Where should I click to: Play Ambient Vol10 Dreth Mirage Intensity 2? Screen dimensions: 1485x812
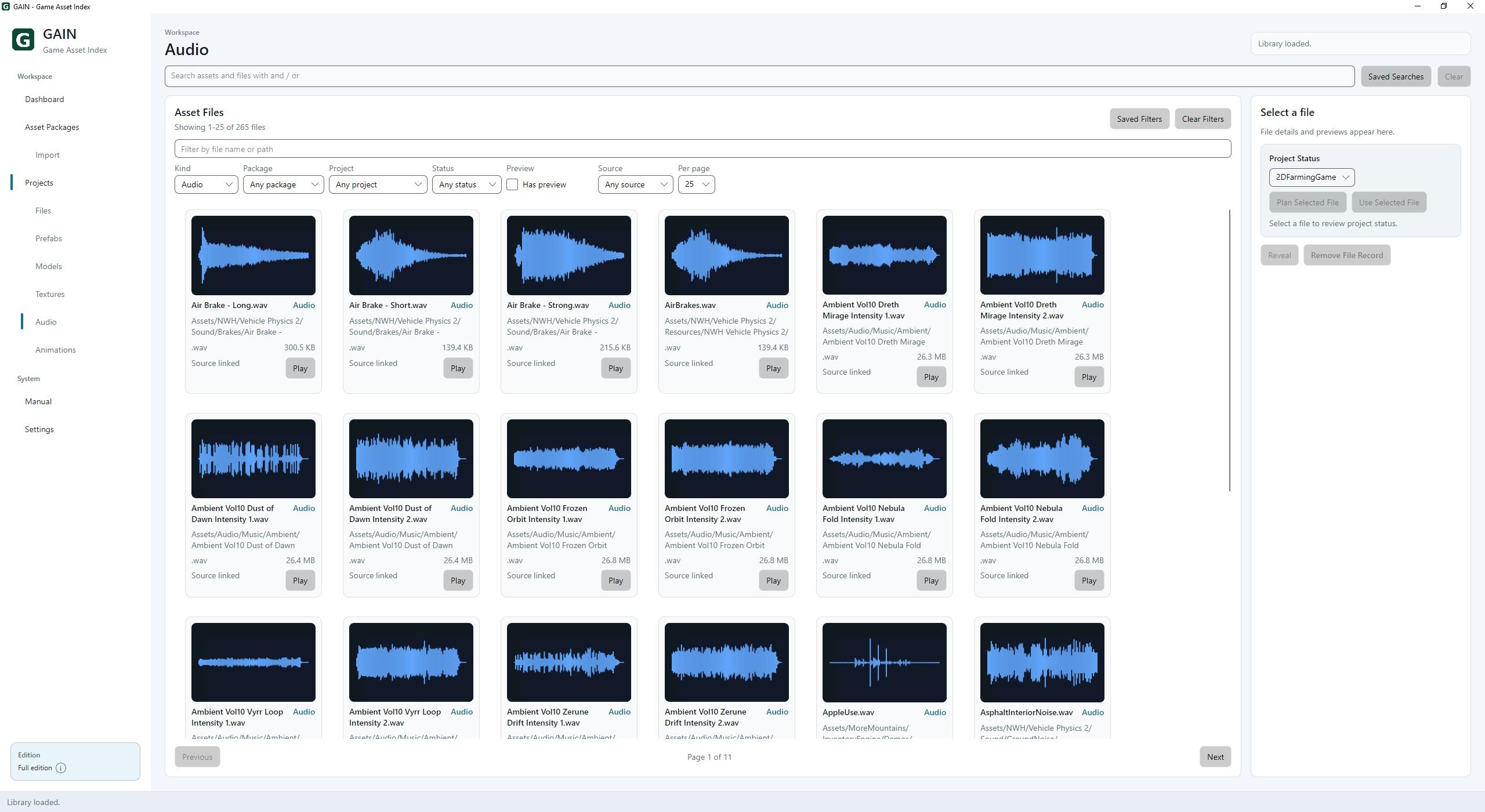click(x=1089, y=377)
